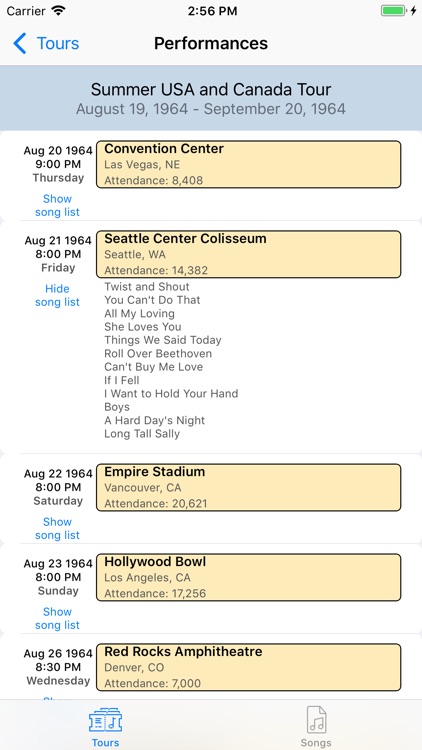Open Seattle Center Colisseum venue card

click(x=249, y=254)
